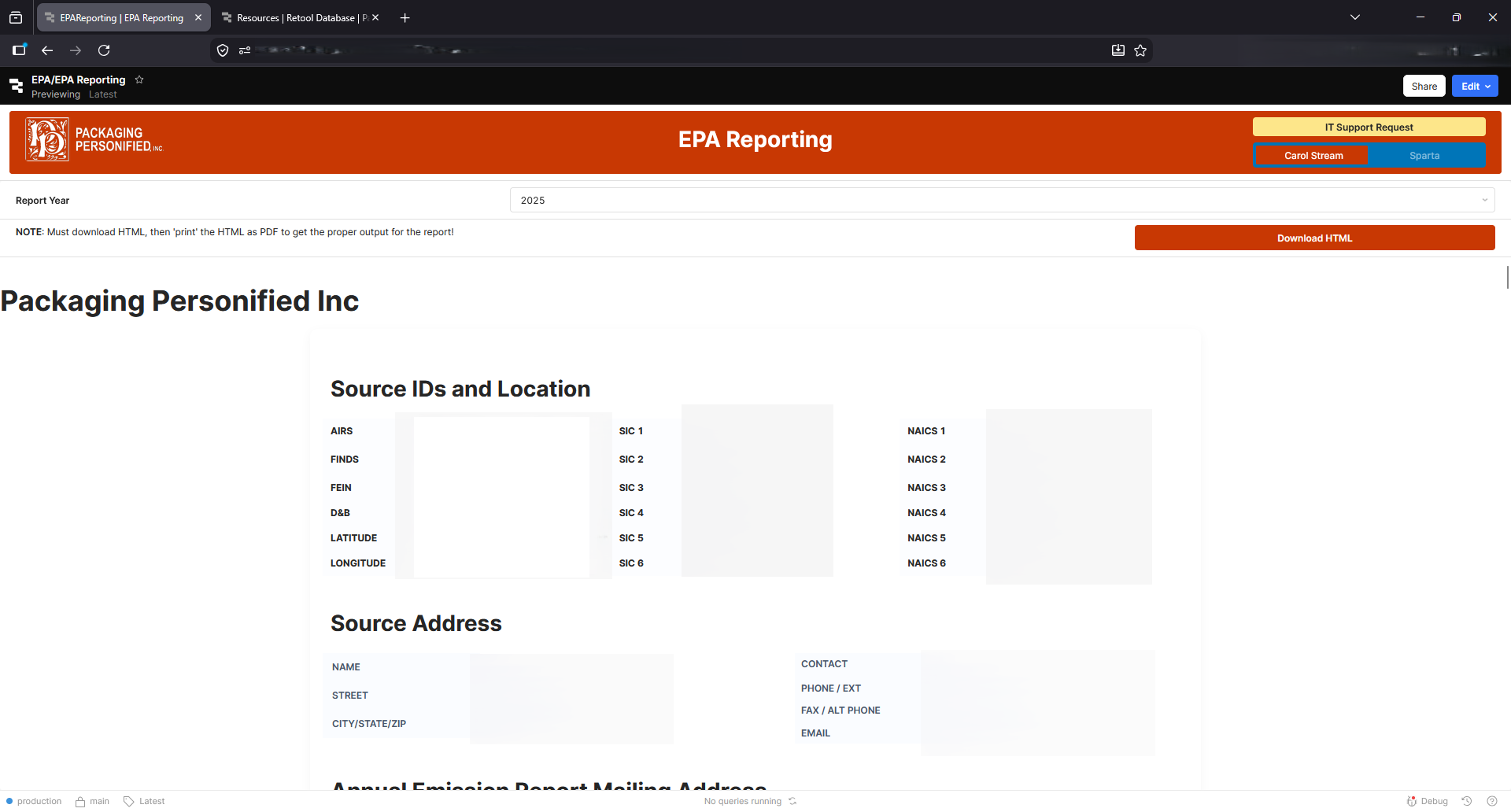Select the Sparta location

pyautogui.click(x=1424, y=156)
